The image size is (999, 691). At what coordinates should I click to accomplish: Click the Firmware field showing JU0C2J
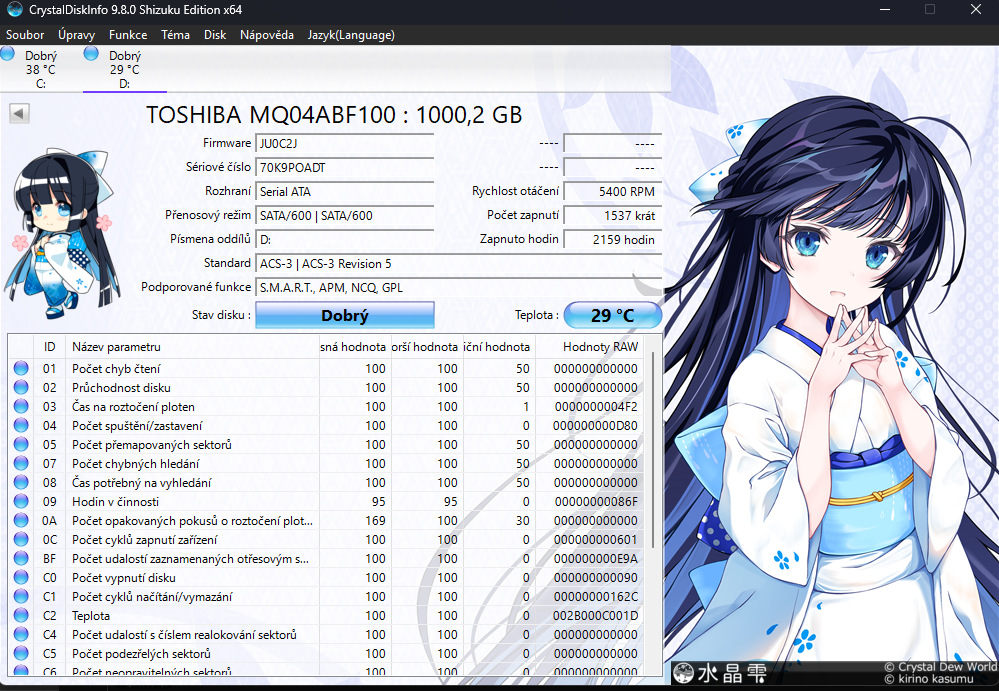(345, 143)
